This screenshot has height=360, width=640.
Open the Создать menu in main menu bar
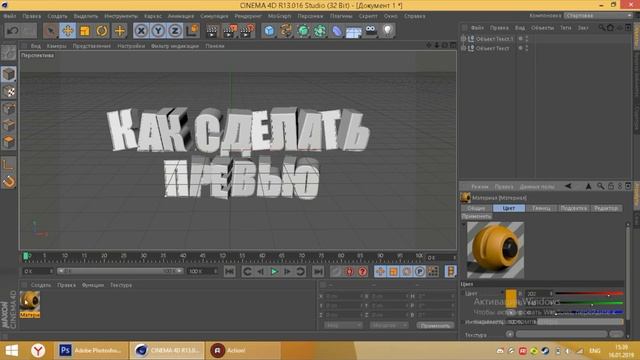(57, 16)
